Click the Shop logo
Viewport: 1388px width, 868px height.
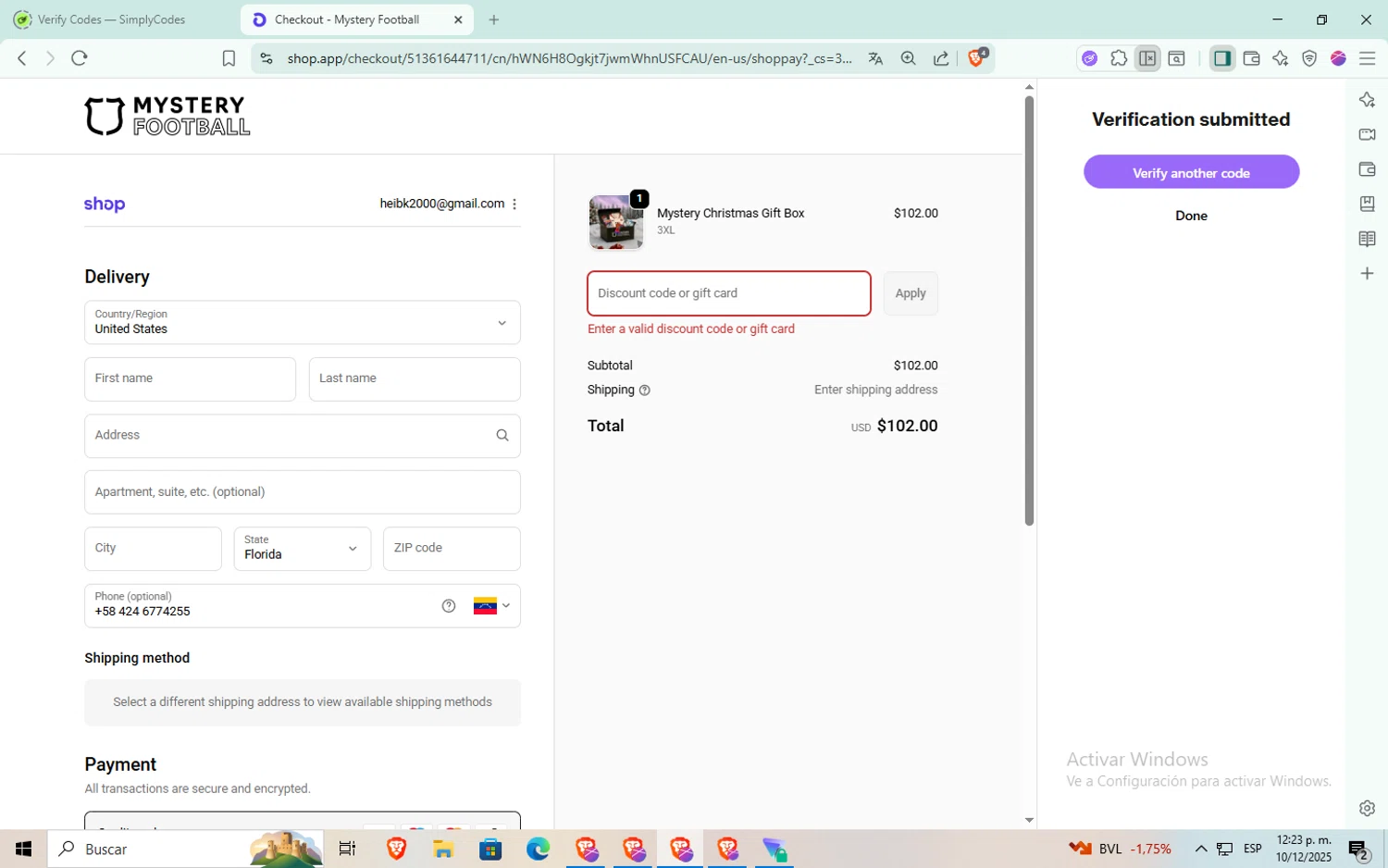point(105,205)
